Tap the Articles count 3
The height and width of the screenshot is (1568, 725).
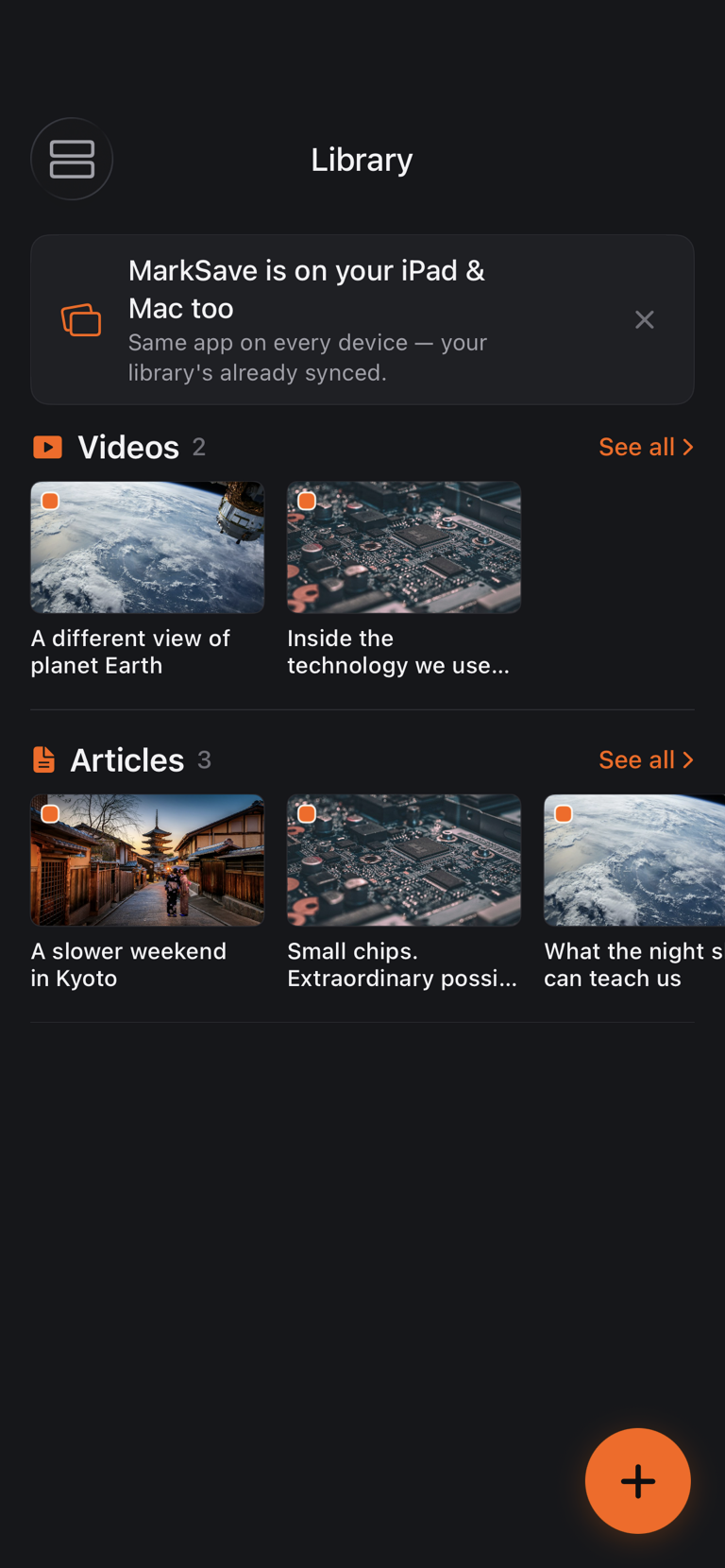[x=204, y=759]
